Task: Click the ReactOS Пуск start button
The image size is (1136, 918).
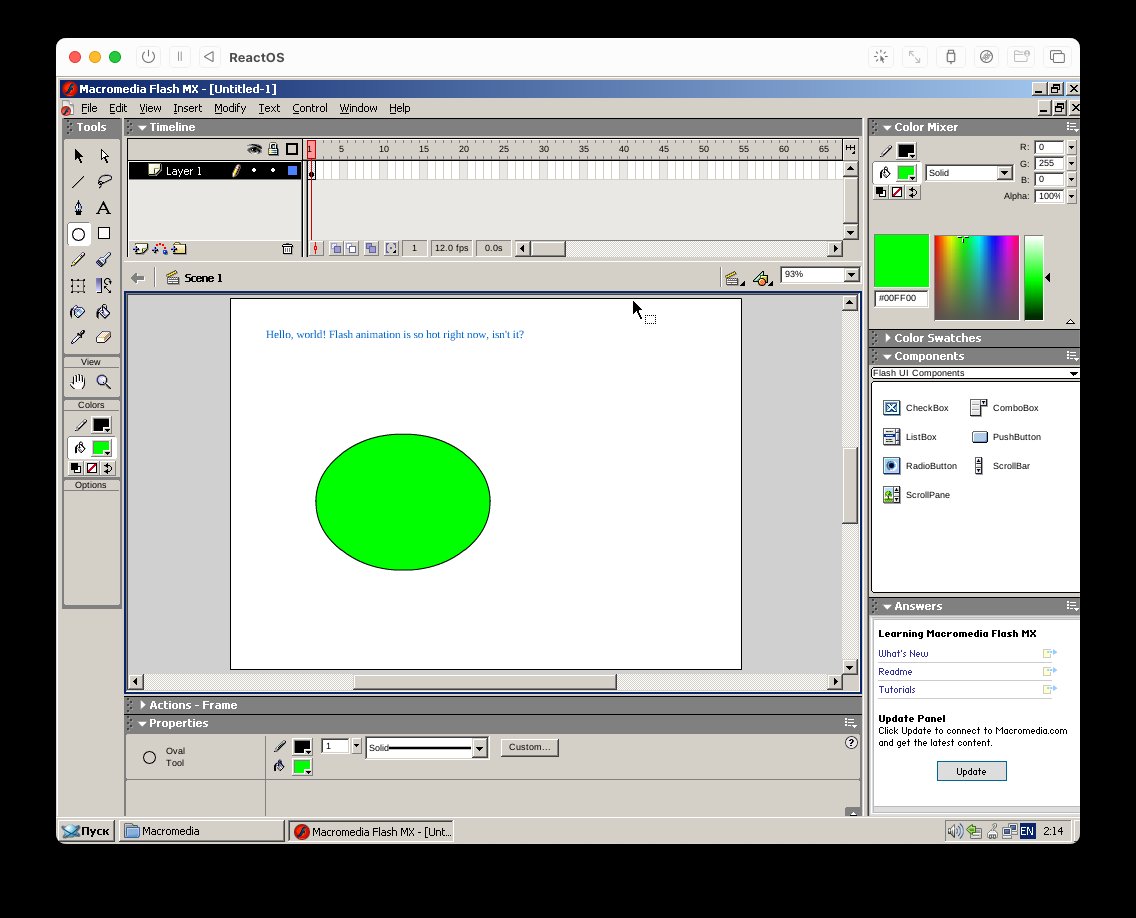Action: click(86, 831)
